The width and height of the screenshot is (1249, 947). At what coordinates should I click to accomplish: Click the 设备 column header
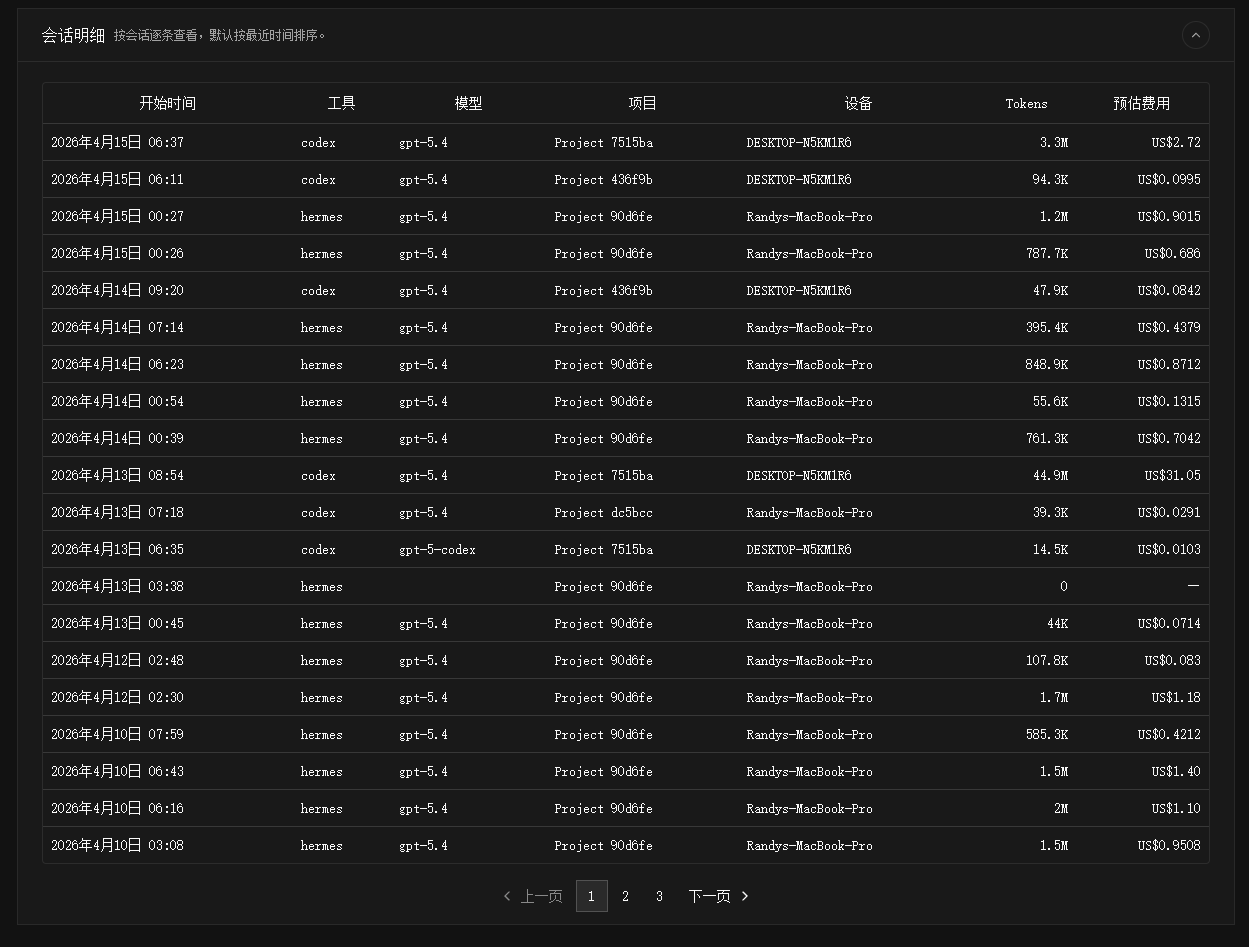pos(858,103)
